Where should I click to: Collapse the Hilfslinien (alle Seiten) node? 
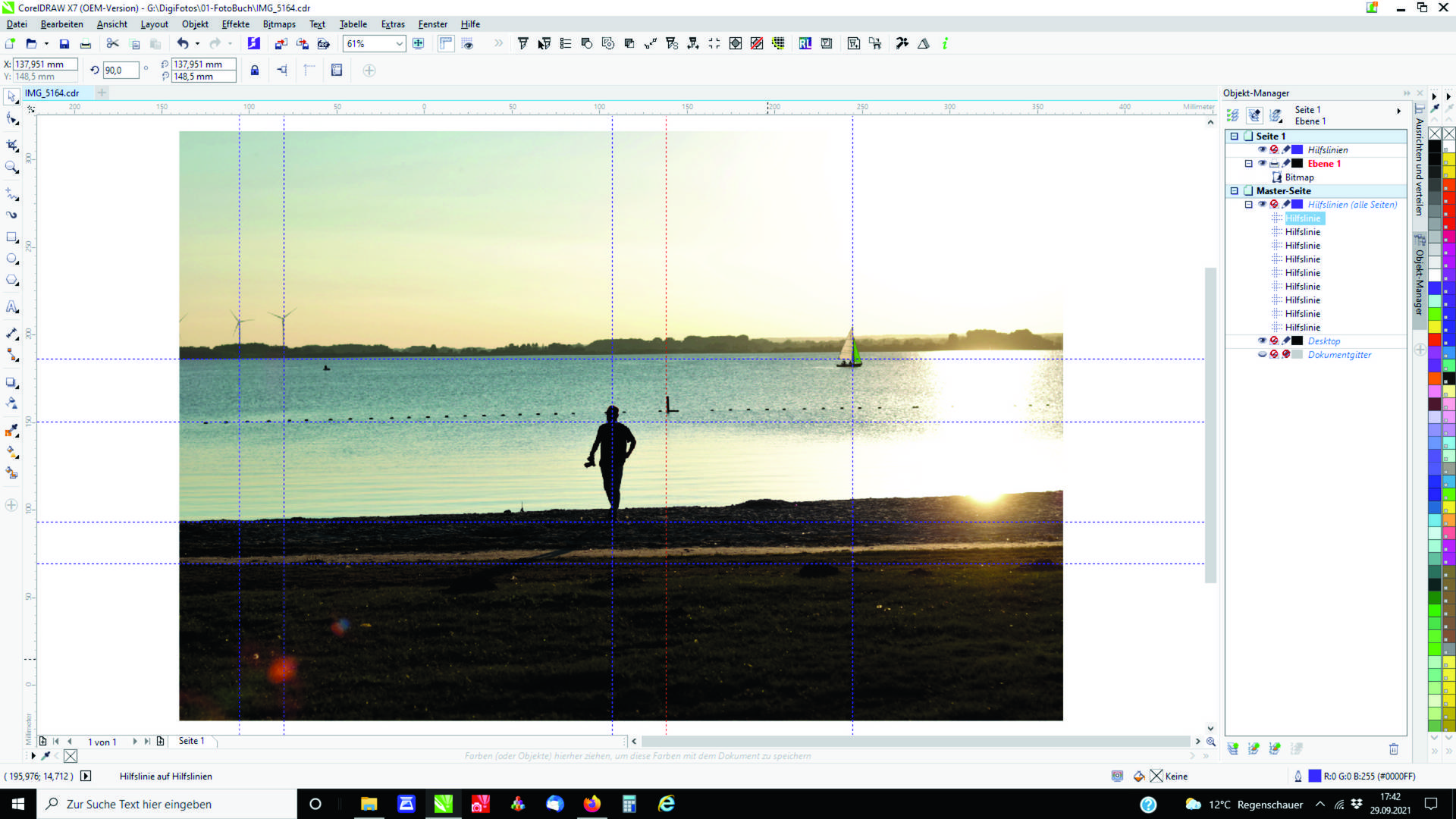coord(1249,205)
